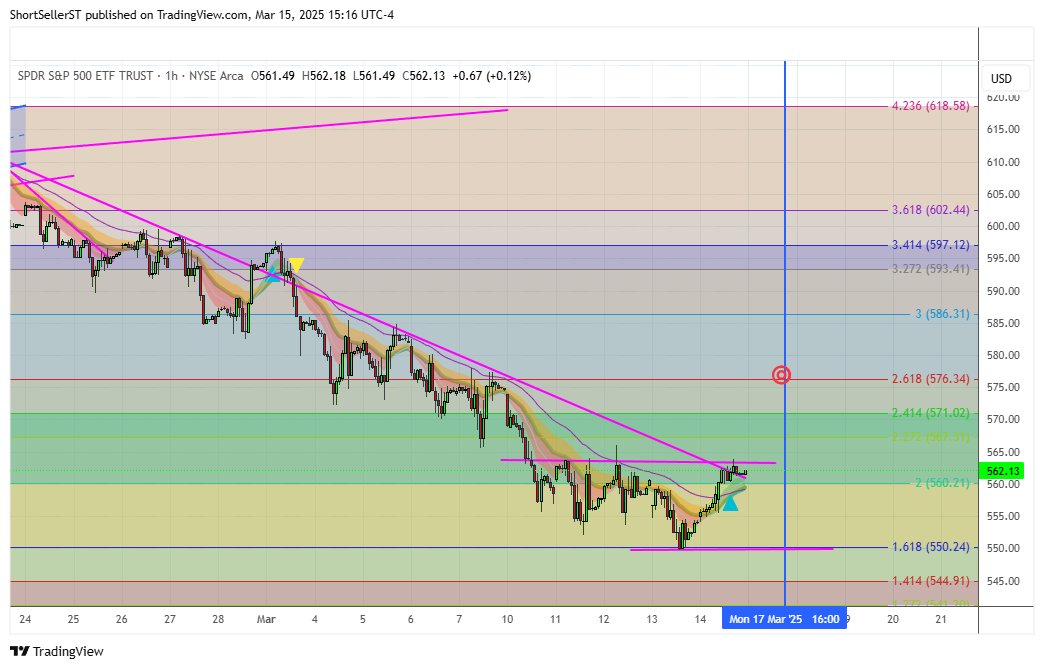
Task: Click the 24 date label on the time axis
Action: pos(25,619)
